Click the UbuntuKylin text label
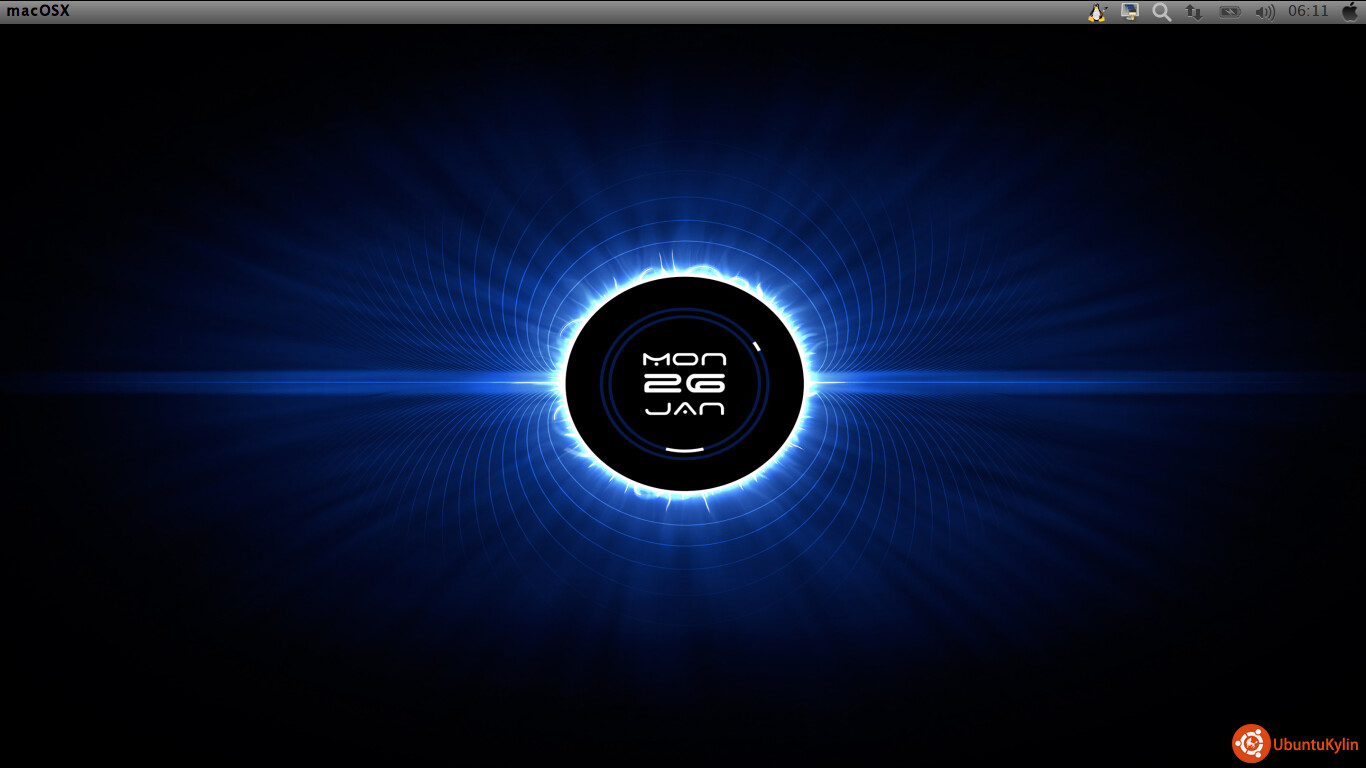The height and width of the screenshot is (768, 1366). pos(1315,745)
